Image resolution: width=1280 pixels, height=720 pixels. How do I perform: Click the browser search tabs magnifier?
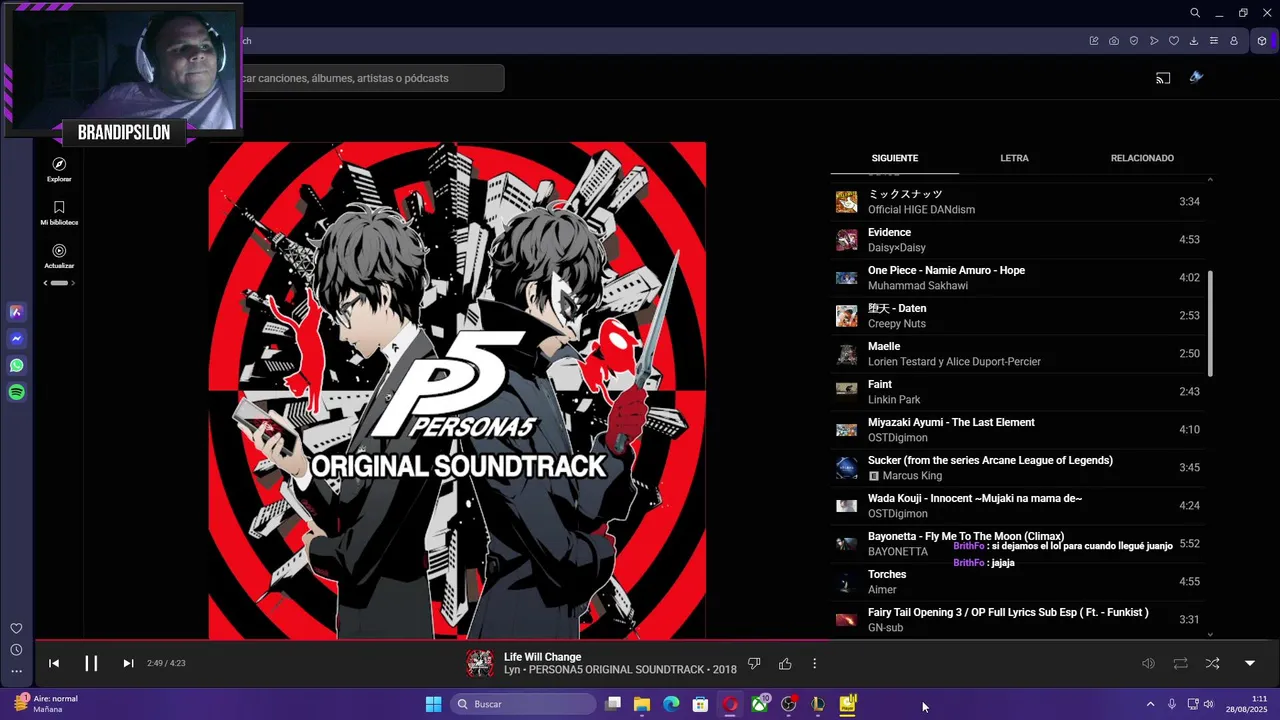coord(1195,13)
